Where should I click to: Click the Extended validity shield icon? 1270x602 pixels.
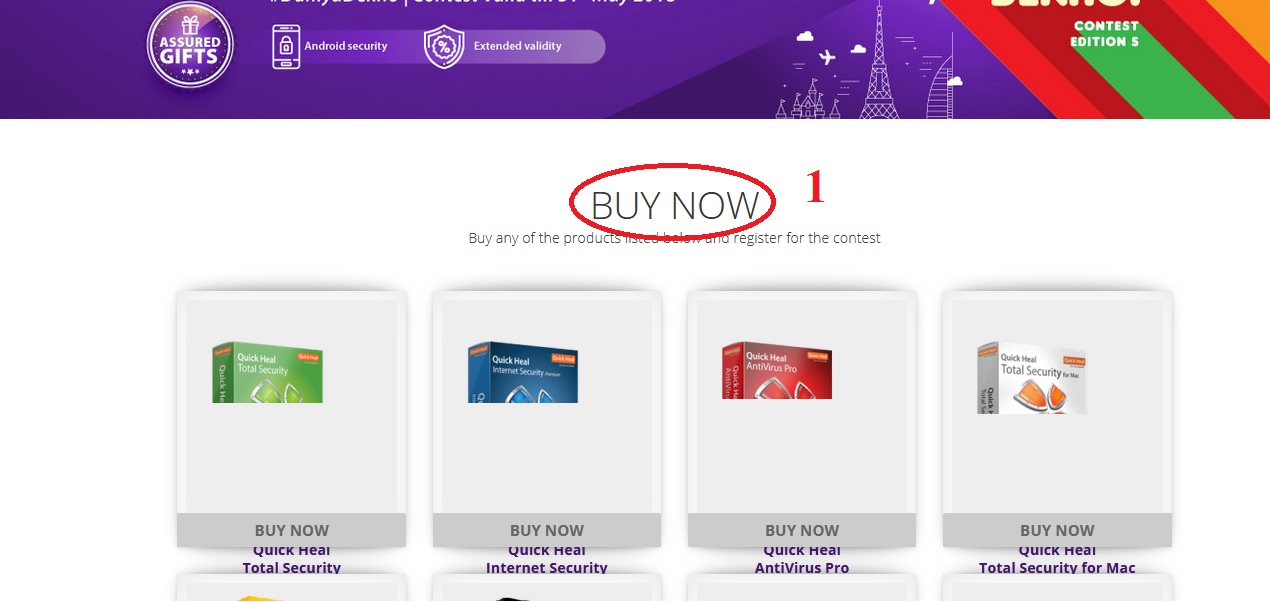tap(443, 46)
